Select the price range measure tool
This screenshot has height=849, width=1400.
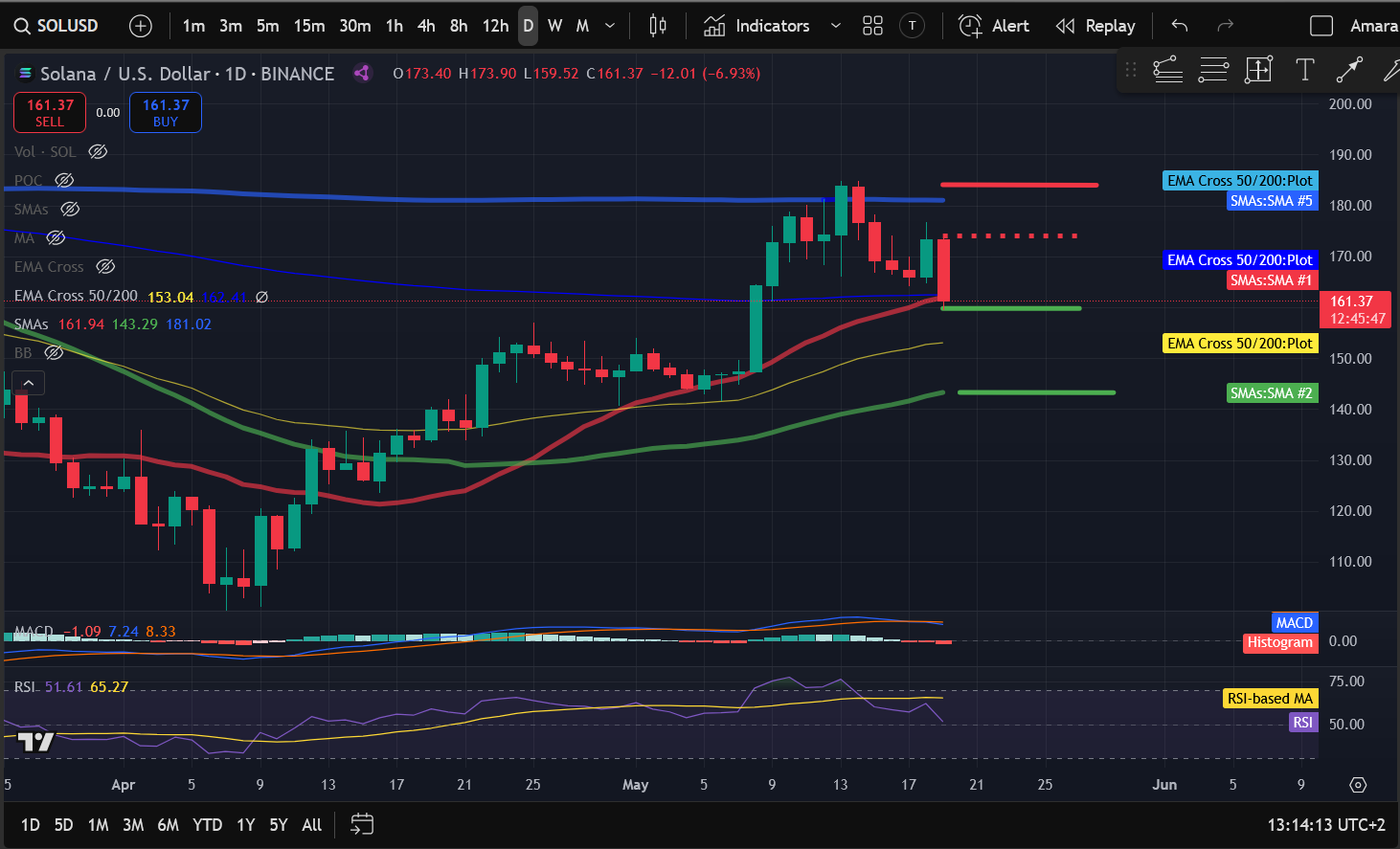click(1258, 69)
